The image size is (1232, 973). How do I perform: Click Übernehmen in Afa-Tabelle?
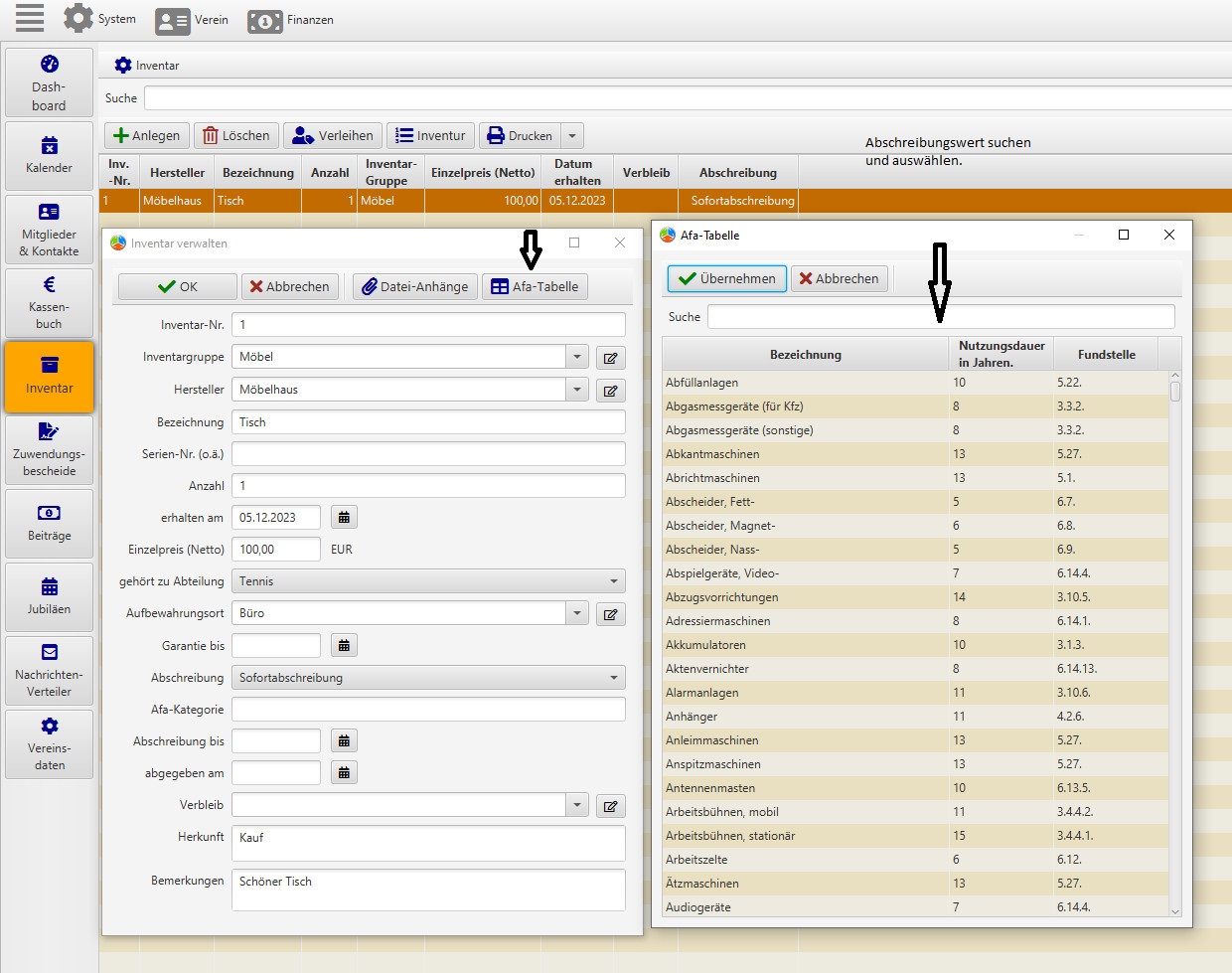click(x=727, y=278)
